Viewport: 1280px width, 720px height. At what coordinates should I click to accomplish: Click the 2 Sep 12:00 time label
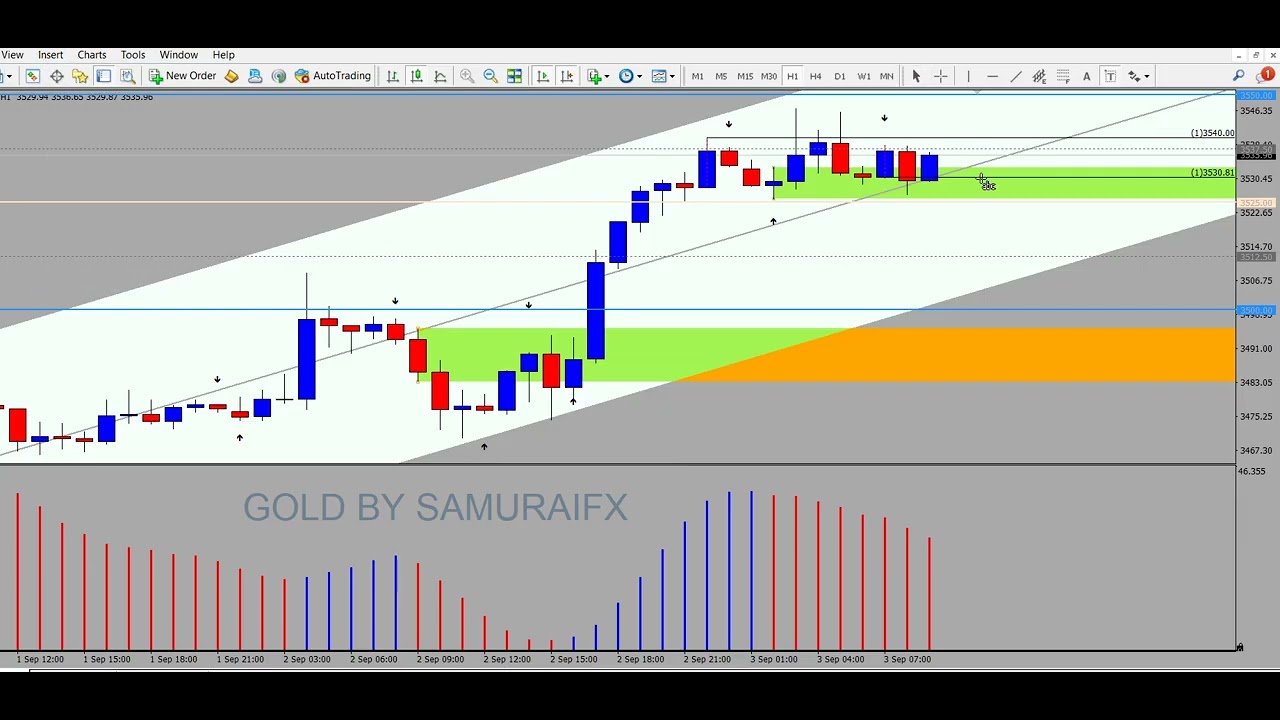[507, 659]
